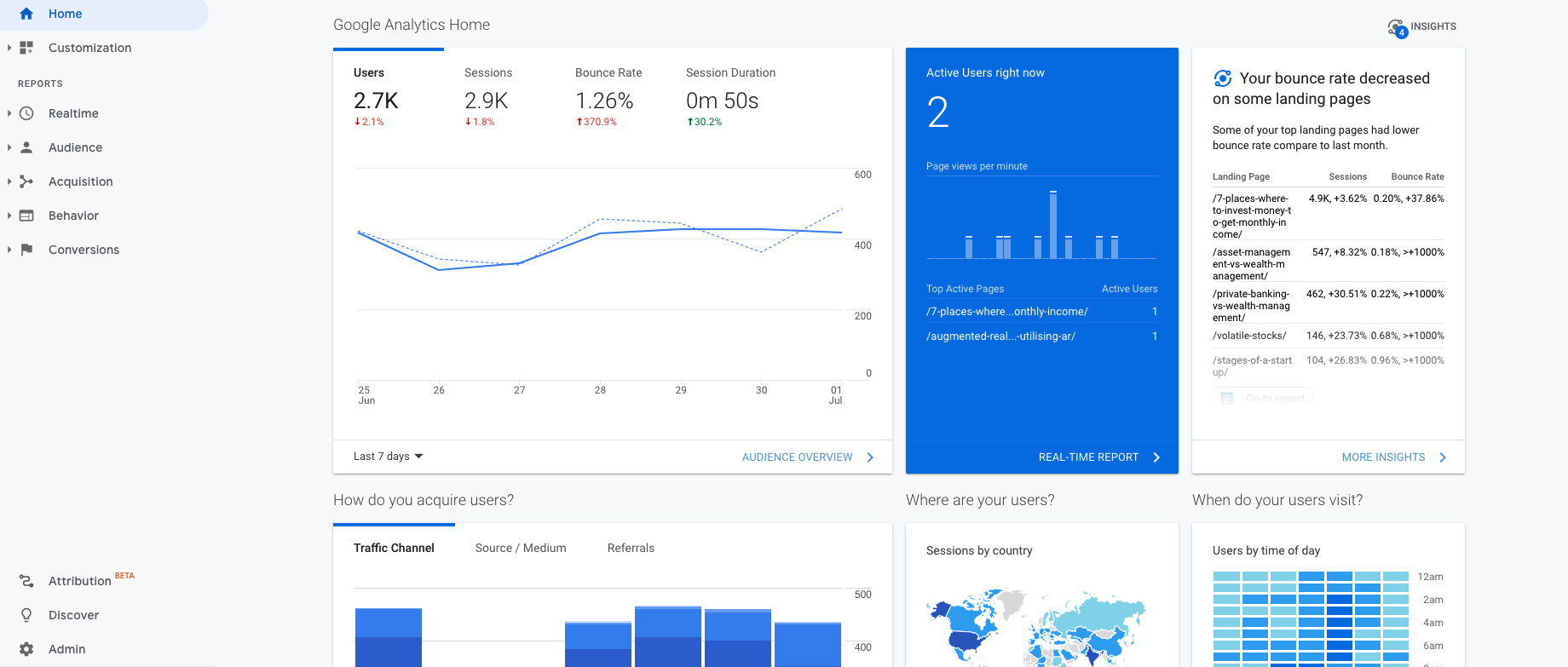Expand the Realtime reports arrow
This screenshot has height=667, width=1568.
point(9,113)
